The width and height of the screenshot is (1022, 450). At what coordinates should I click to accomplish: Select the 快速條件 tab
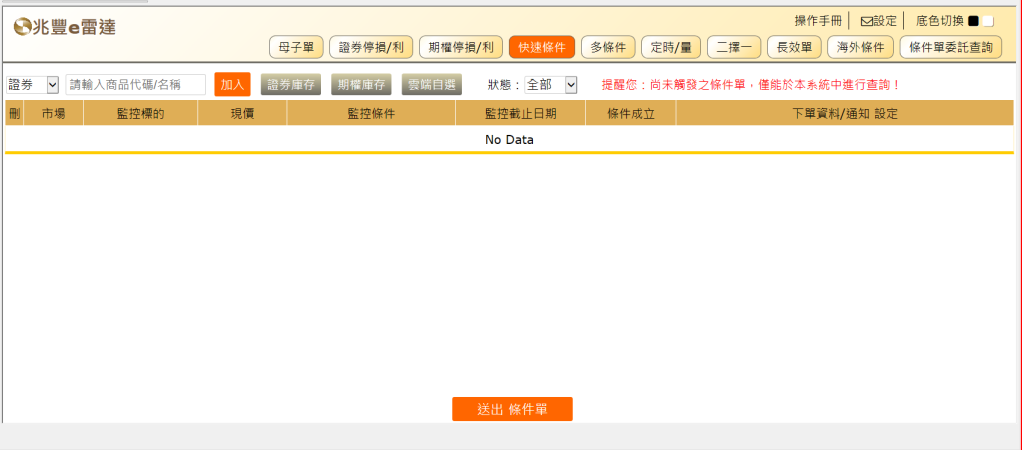tap(542, 48)
